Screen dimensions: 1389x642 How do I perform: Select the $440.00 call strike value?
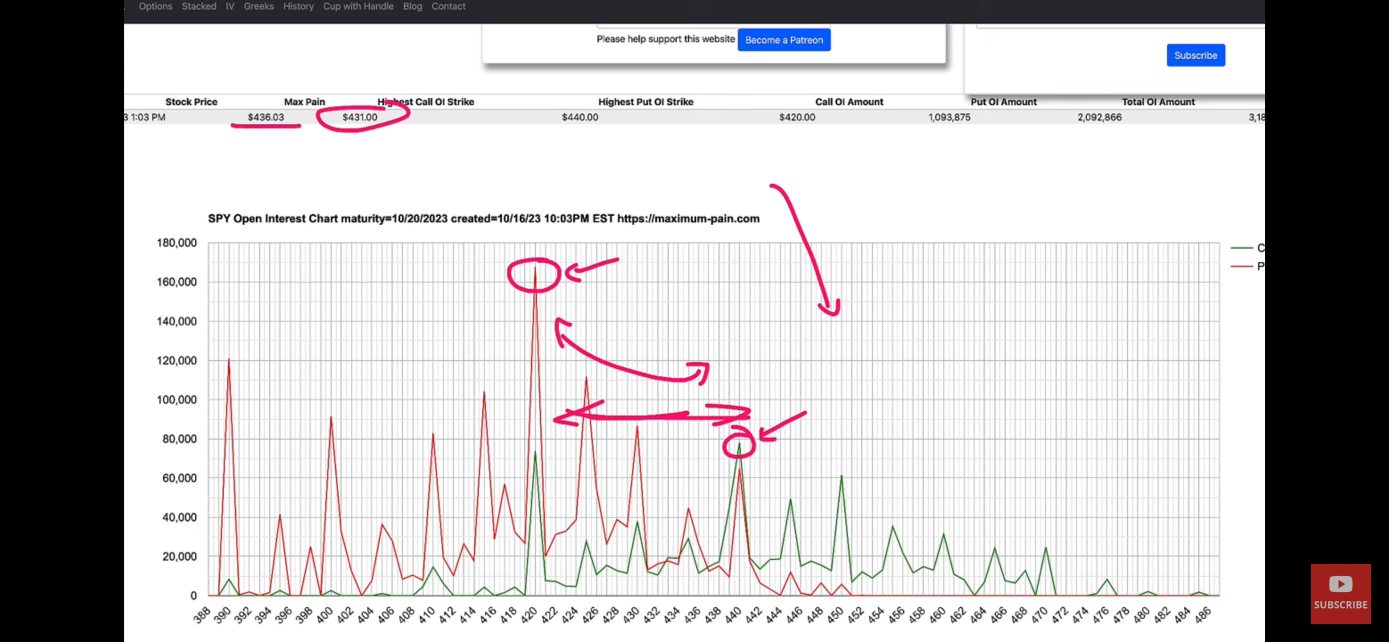[x=580, y=117]
